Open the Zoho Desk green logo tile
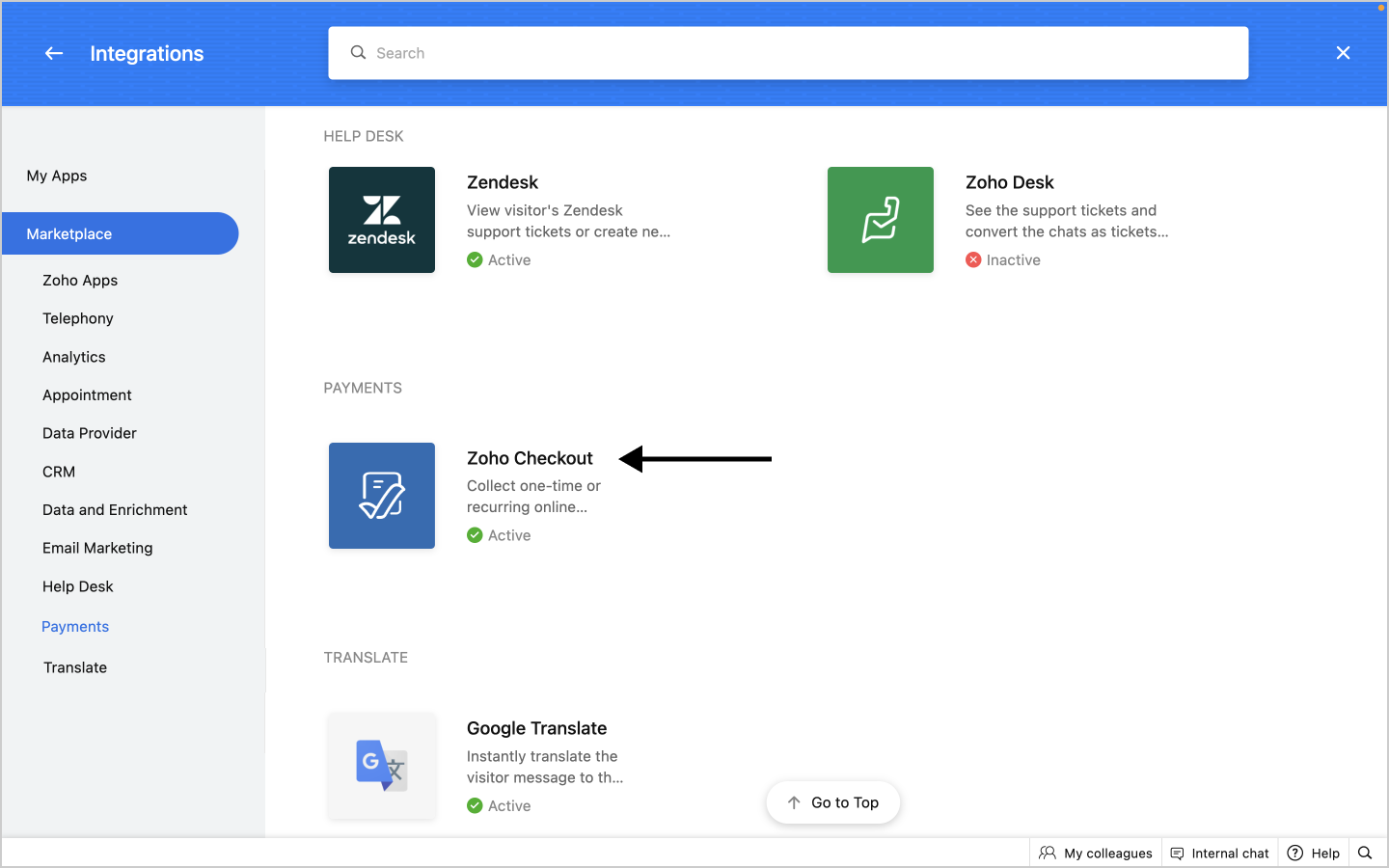Image resolution: width=1389 pixels, height=868 pixels. click(881, 220)
